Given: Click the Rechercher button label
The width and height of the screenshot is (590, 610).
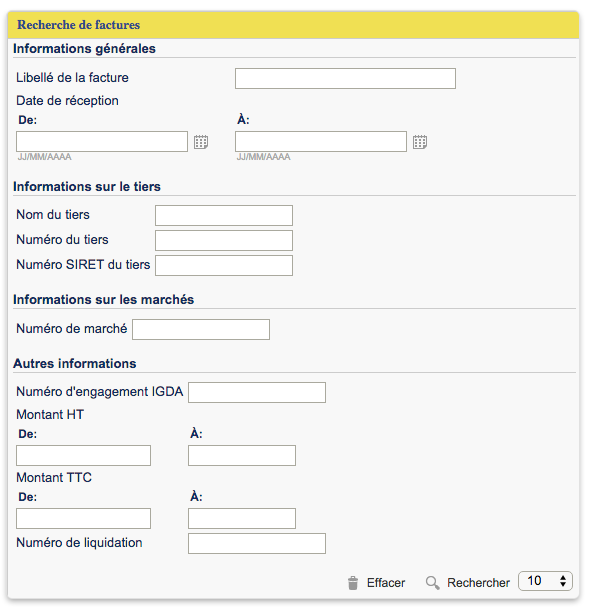Looking at the screenshot, I should (x=478, y=583).
